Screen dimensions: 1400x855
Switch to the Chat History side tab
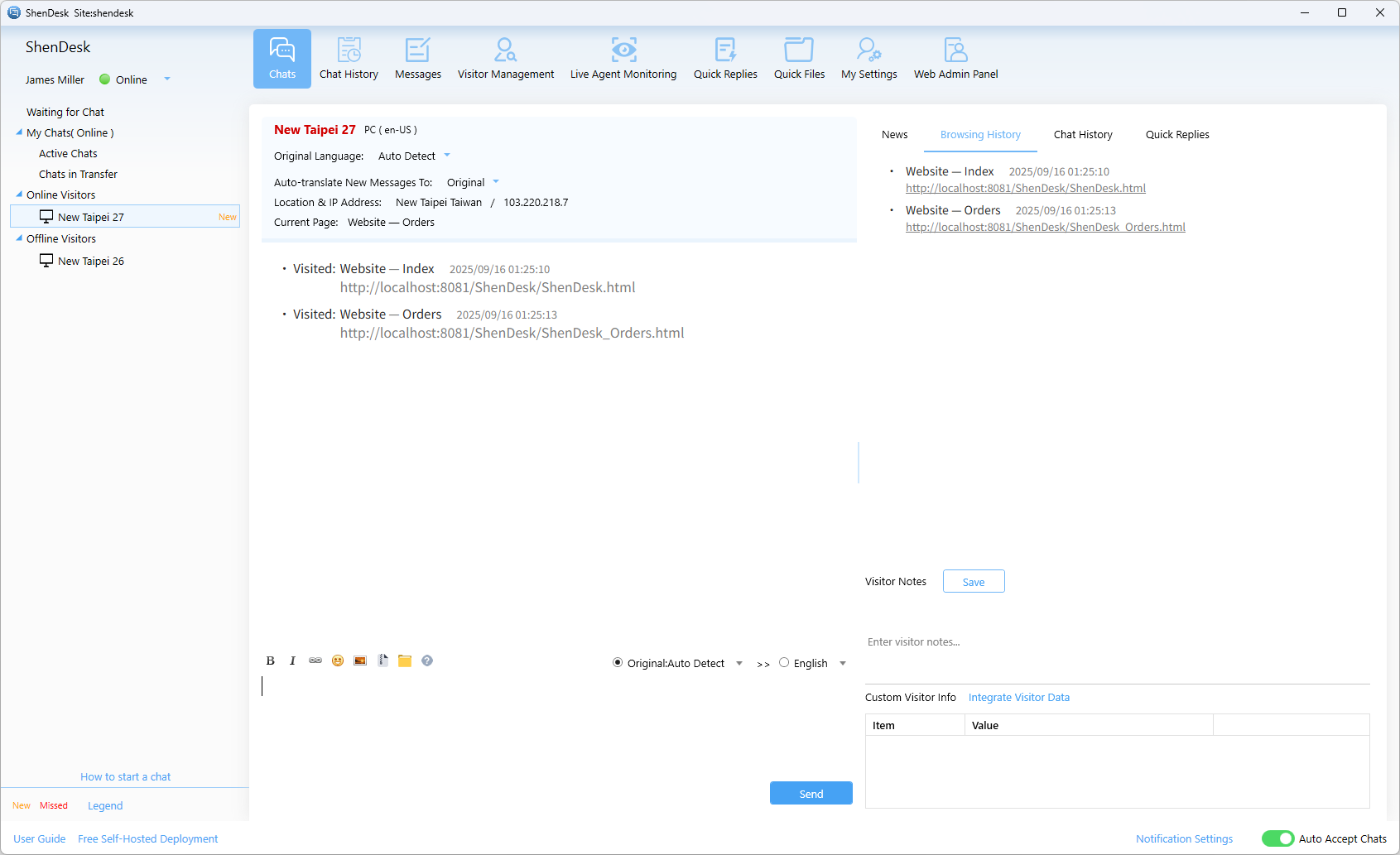pos(1082,135)
